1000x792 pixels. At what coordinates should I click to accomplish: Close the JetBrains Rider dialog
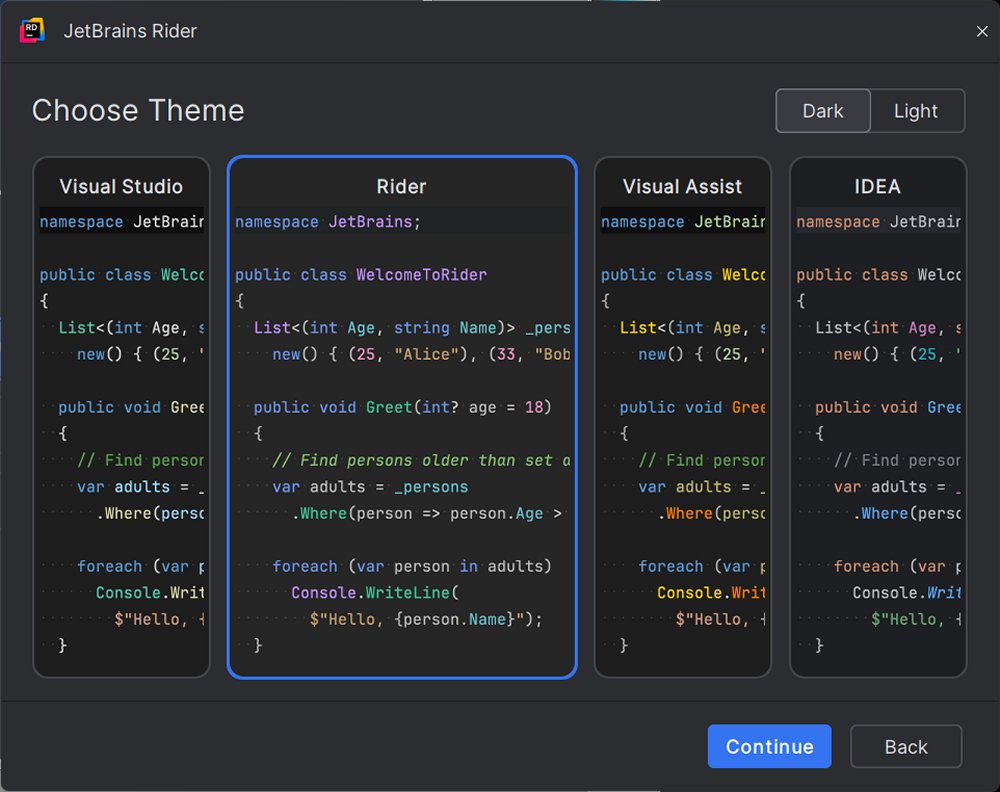click(981, 32)
